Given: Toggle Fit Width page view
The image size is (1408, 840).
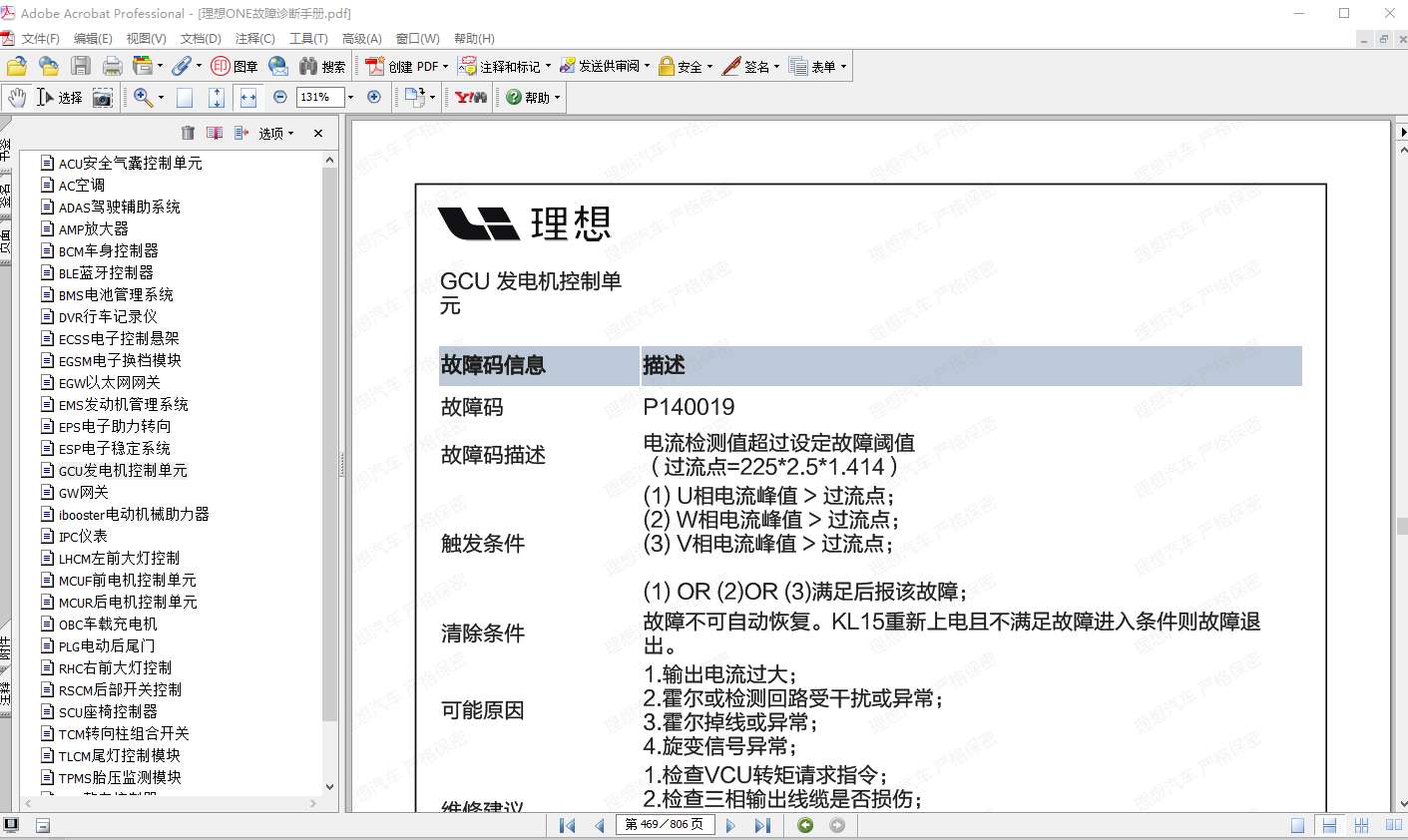Looking at the screenshot, I should pos(248,97).
